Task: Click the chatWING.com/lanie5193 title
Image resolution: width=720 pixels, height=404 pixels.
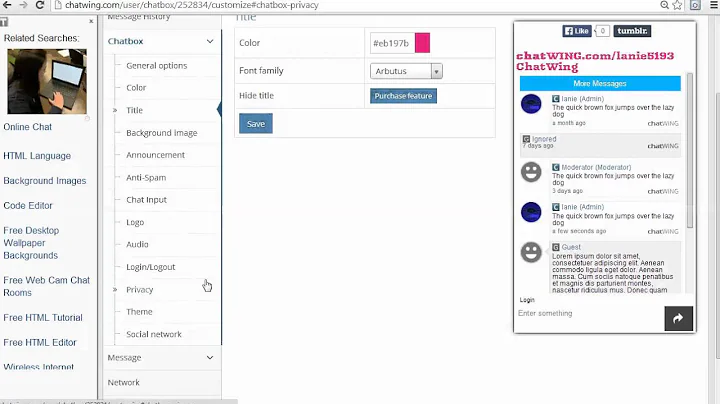Action: coord(595,56)
